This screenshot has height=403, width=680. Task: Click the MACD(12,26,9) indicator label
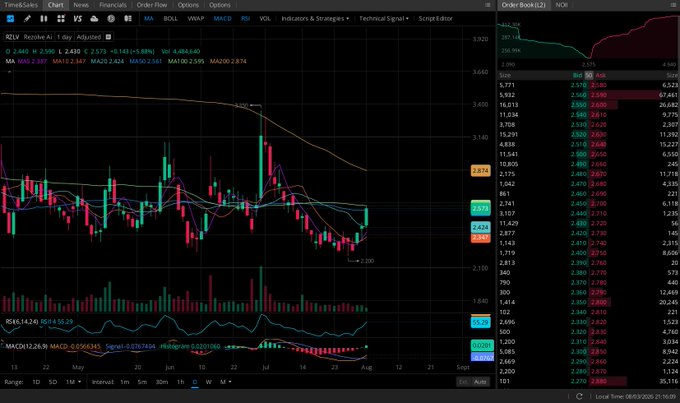point(26,346)
